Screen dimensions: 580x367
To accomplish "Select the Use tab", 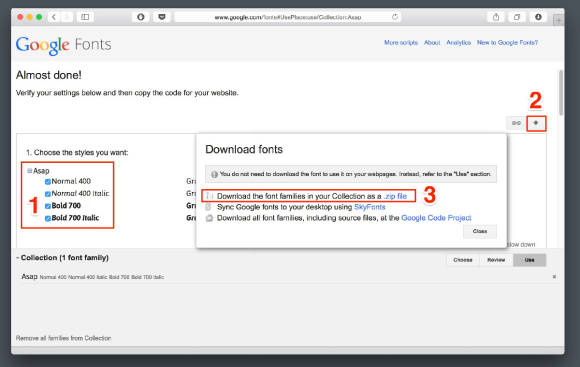I will 529,260.
